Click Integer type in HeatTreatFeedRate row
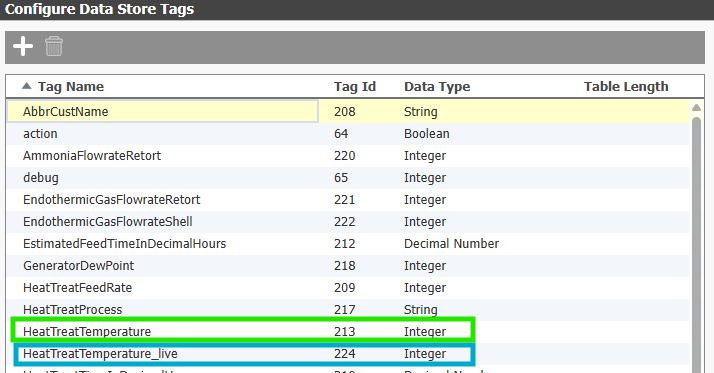The width and height of the screenshot is (714, 373). (x=425, y=287)
